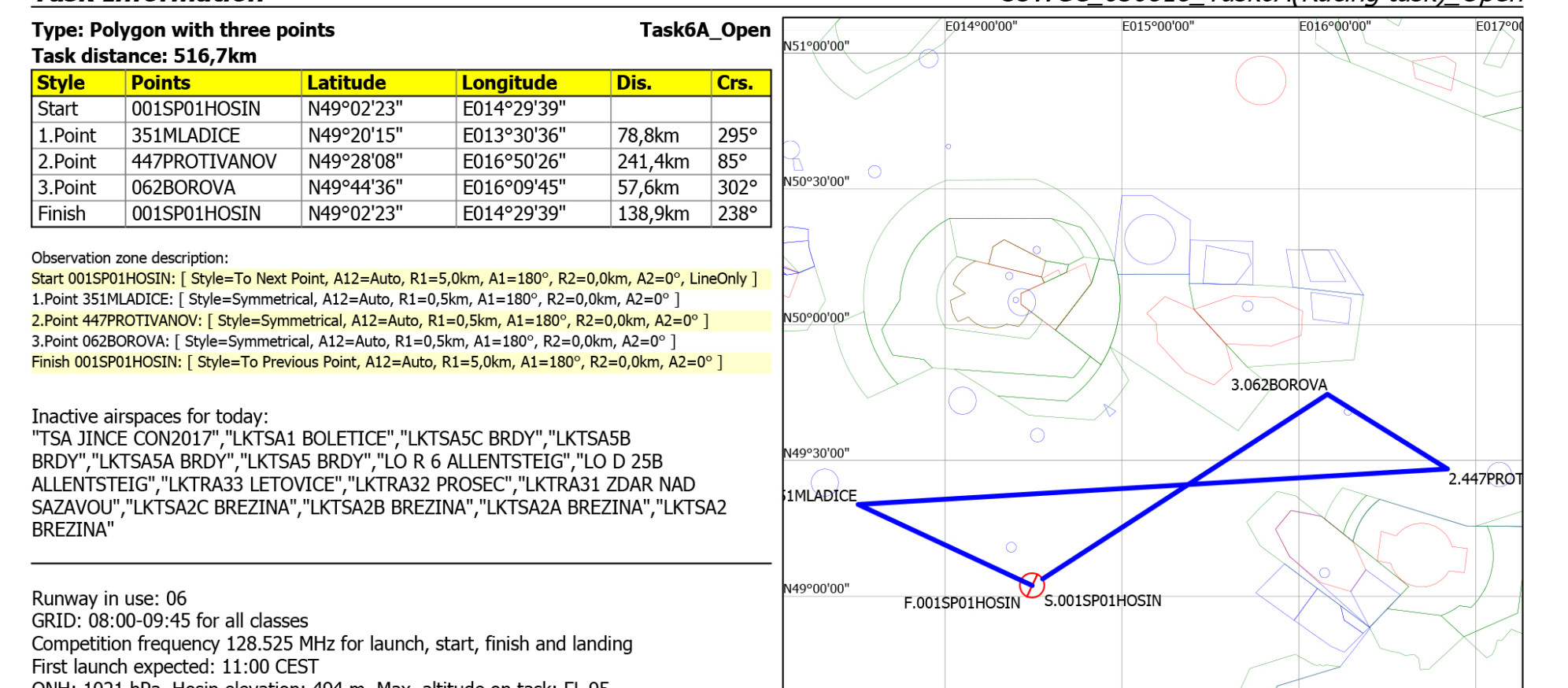This screenshot has width=1568, height=688.
Task: Click the N50°00'00" latitude grid label
Action: pos(816,317)
